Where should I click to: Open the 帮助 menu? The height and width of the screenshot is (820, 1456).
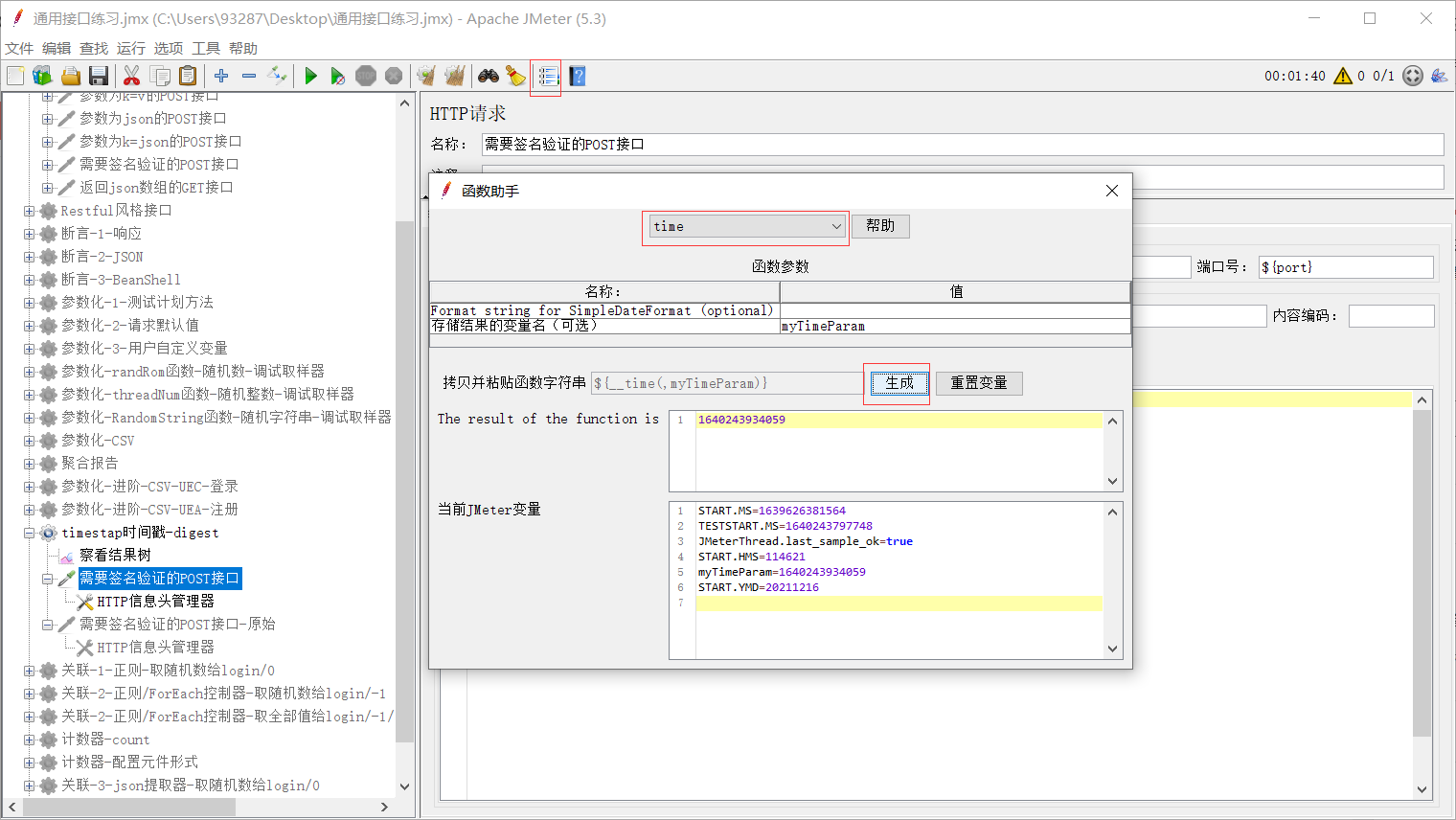[243, 48]
